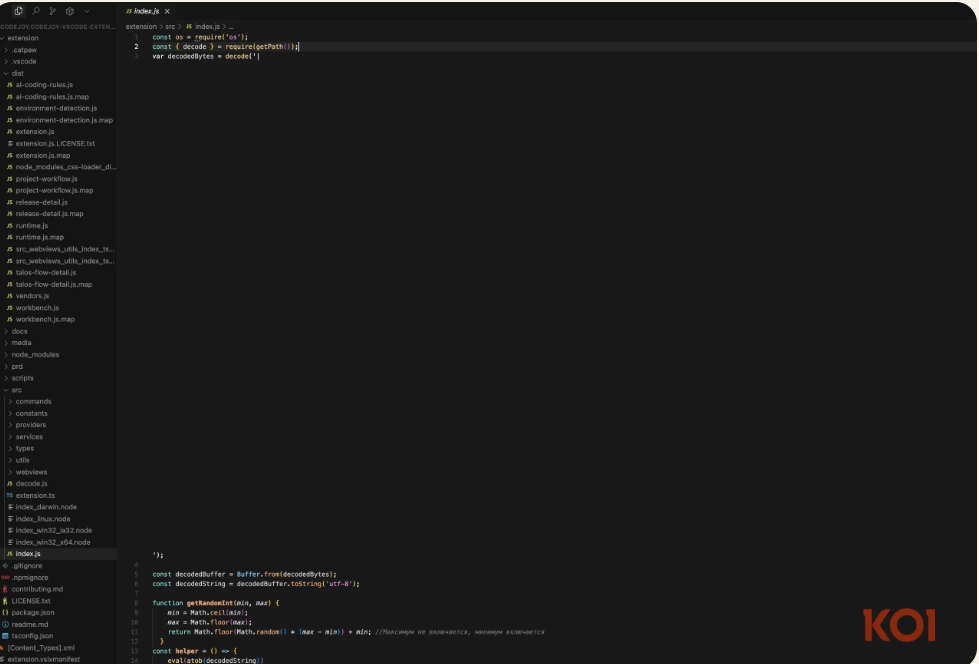
Task: Expand the node_modules folder
Action: [x=35, y=354]
